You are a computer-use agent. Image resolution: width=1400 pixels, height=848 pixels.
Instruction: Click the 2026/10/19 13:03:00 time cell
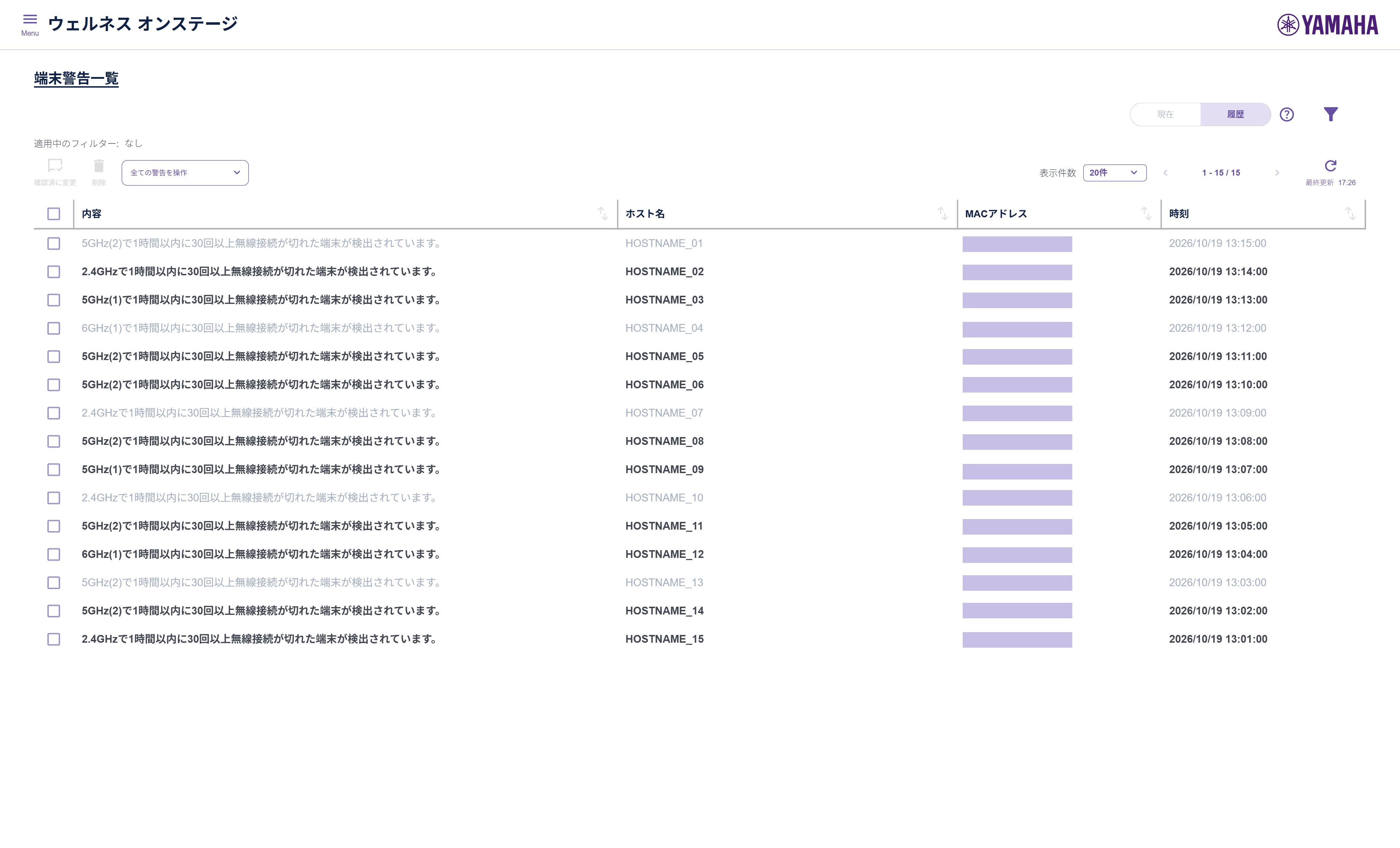(1218, 583)
